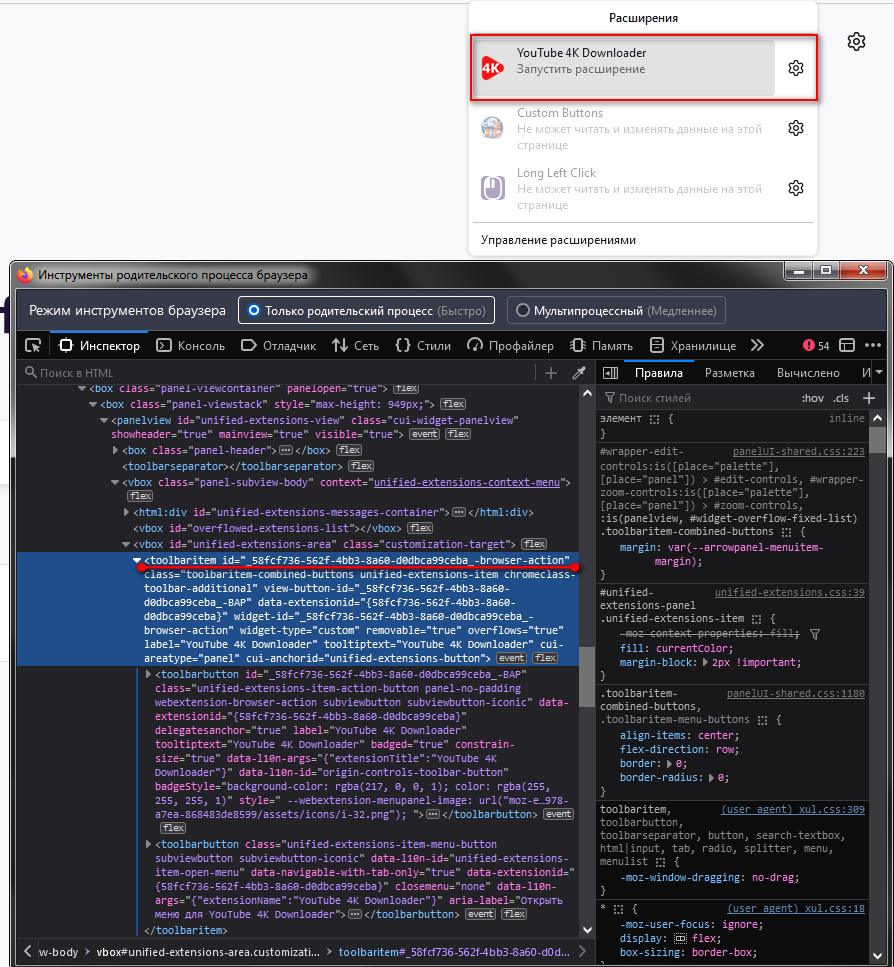This screenshot has width=894, height=967.
Task: Click the red error count badge 54
Action: click(816, 345)
